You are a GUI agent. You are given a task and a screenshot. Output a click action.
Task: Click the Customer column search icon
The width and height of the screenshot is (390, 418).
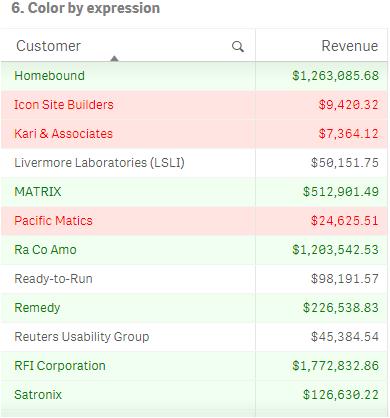[238, 47]
